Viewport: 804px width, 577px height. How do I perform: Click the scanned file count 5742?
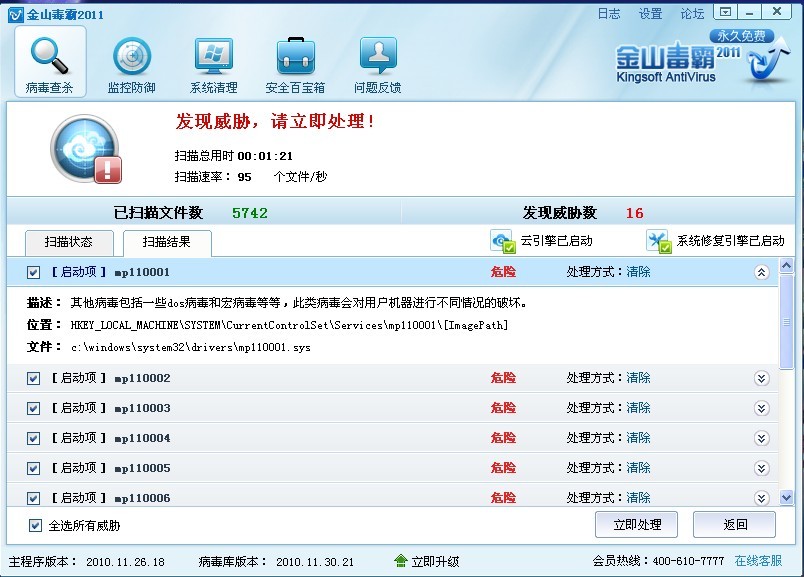[250, 213]
